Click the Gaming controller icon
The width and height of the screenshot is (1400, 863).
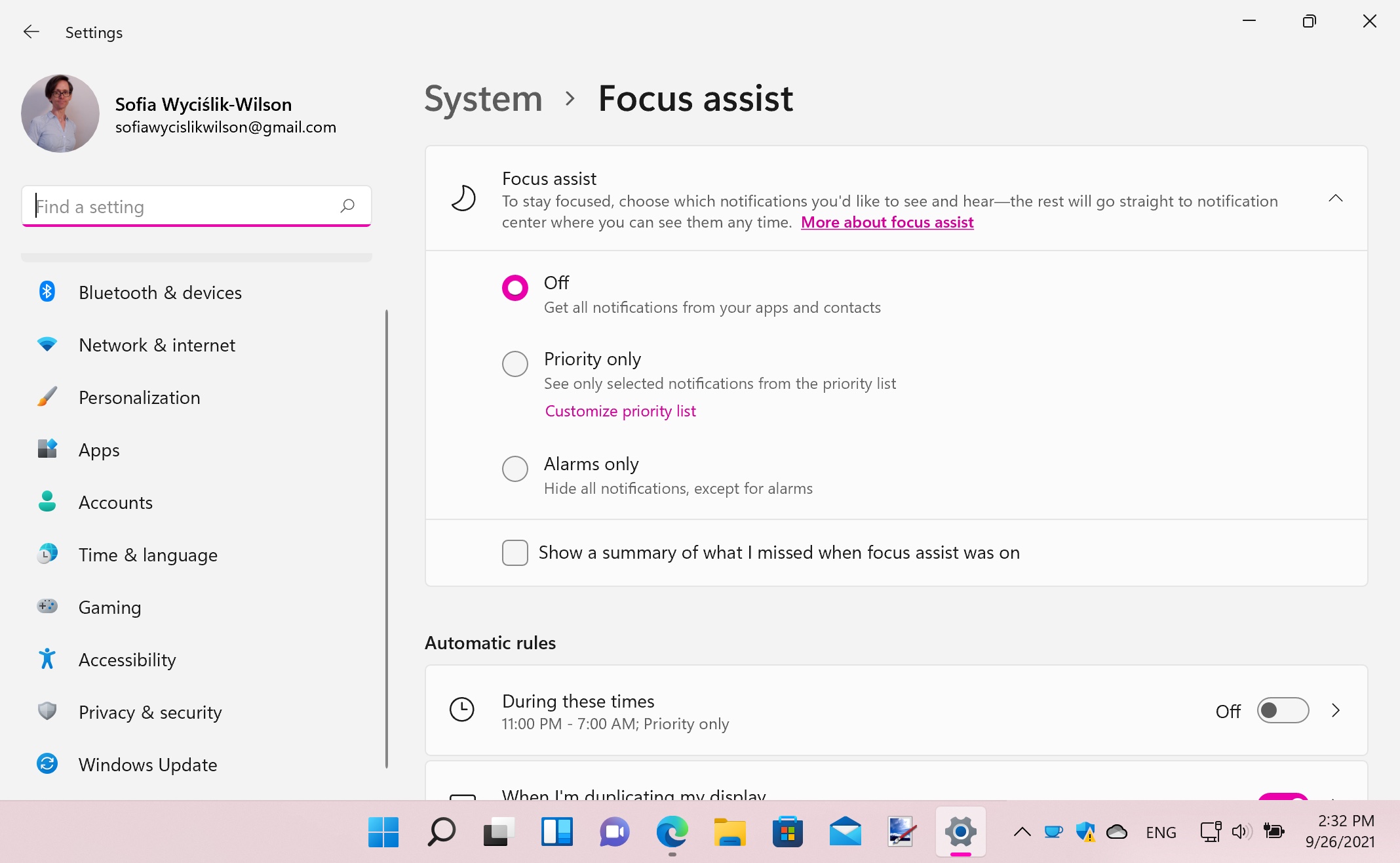point(47,607)
